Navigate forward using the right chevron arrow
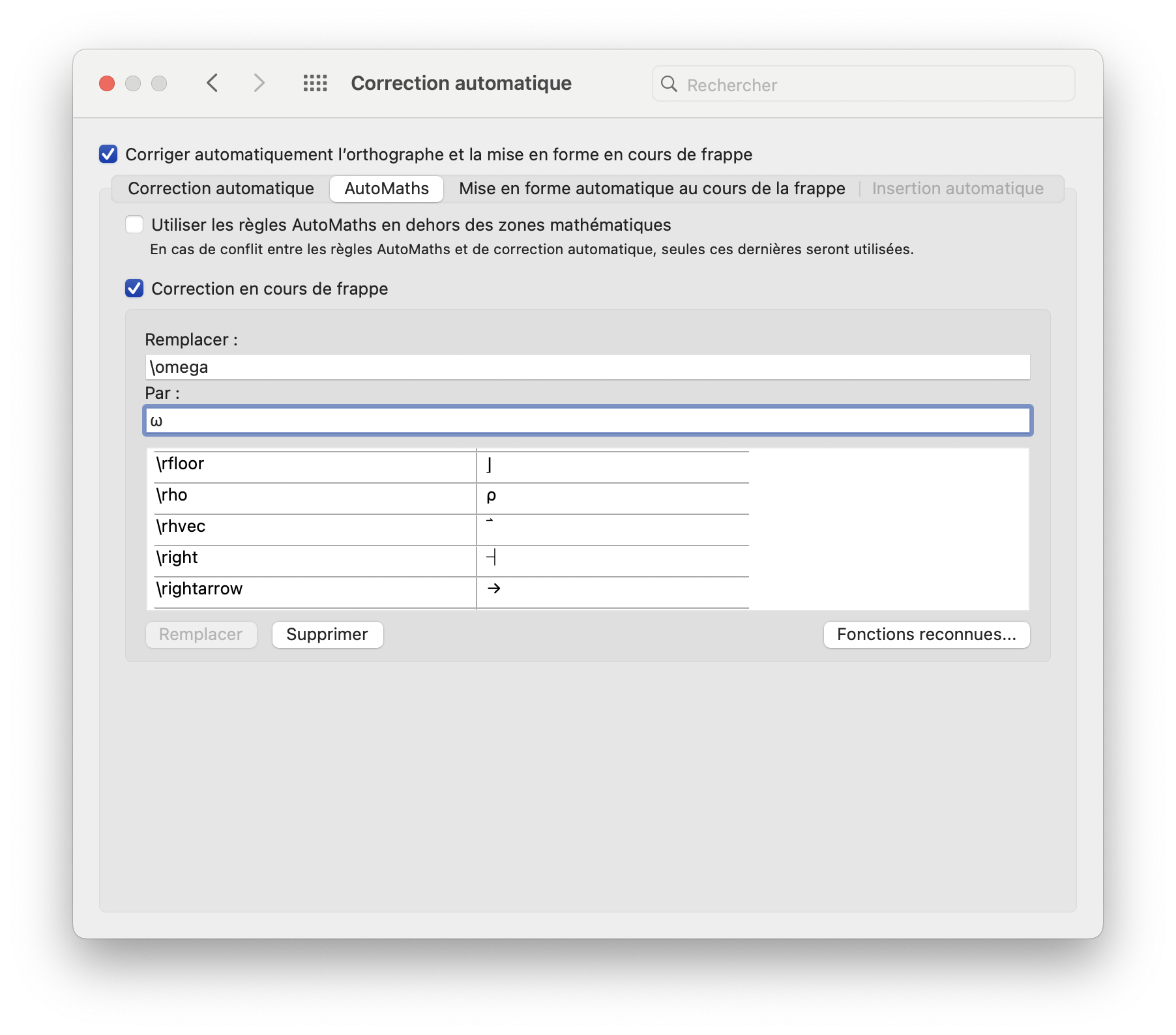The height and width of the screenshot is (1035, 1176). tap(258, 83)
